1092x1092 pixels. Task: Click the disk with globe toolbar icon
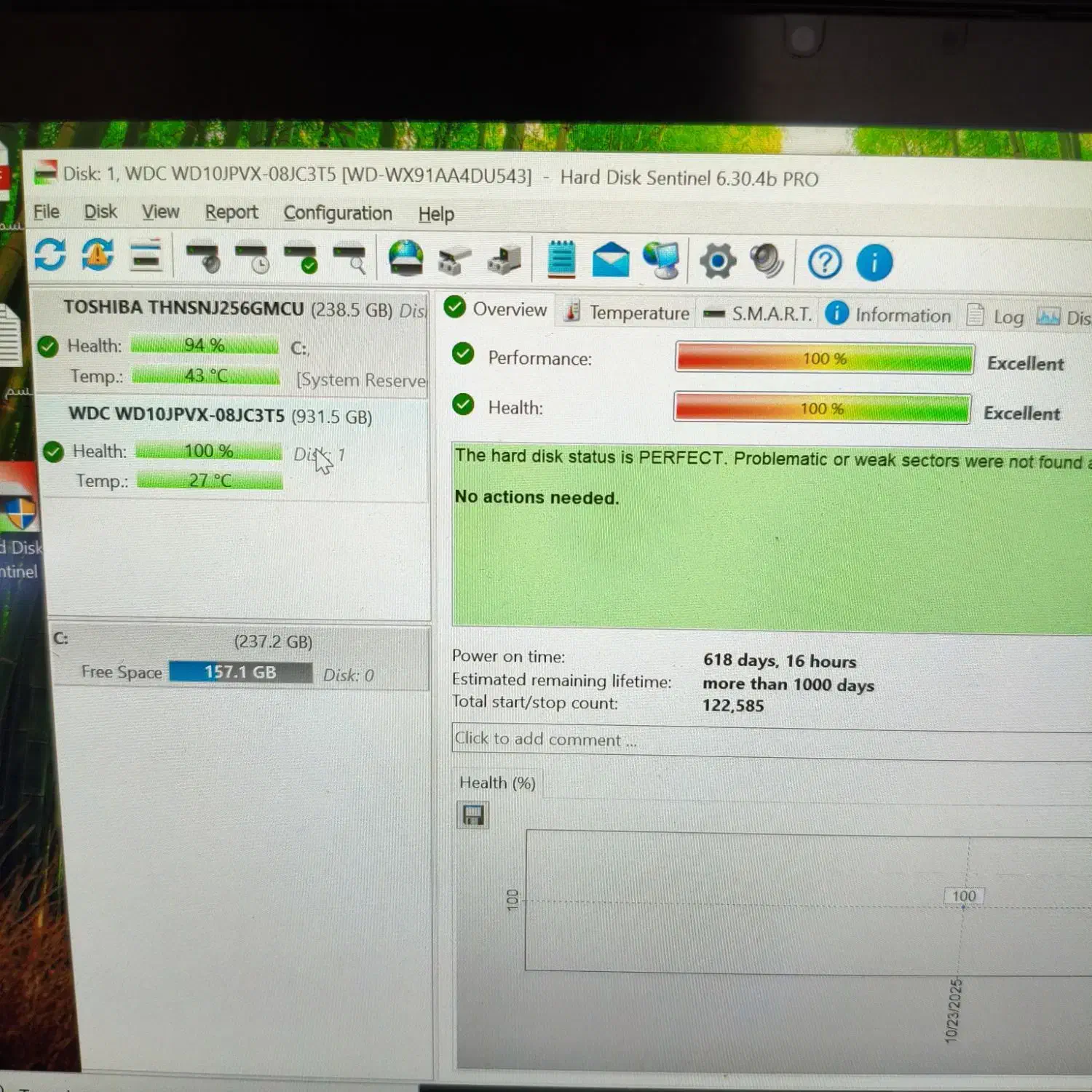[405, 258]
